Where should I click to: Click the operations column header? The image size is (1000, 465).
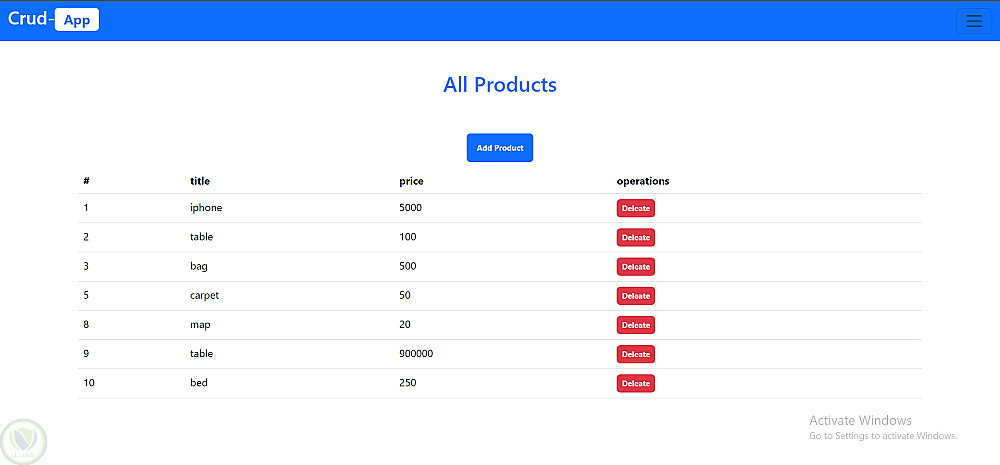pos(643,181)
